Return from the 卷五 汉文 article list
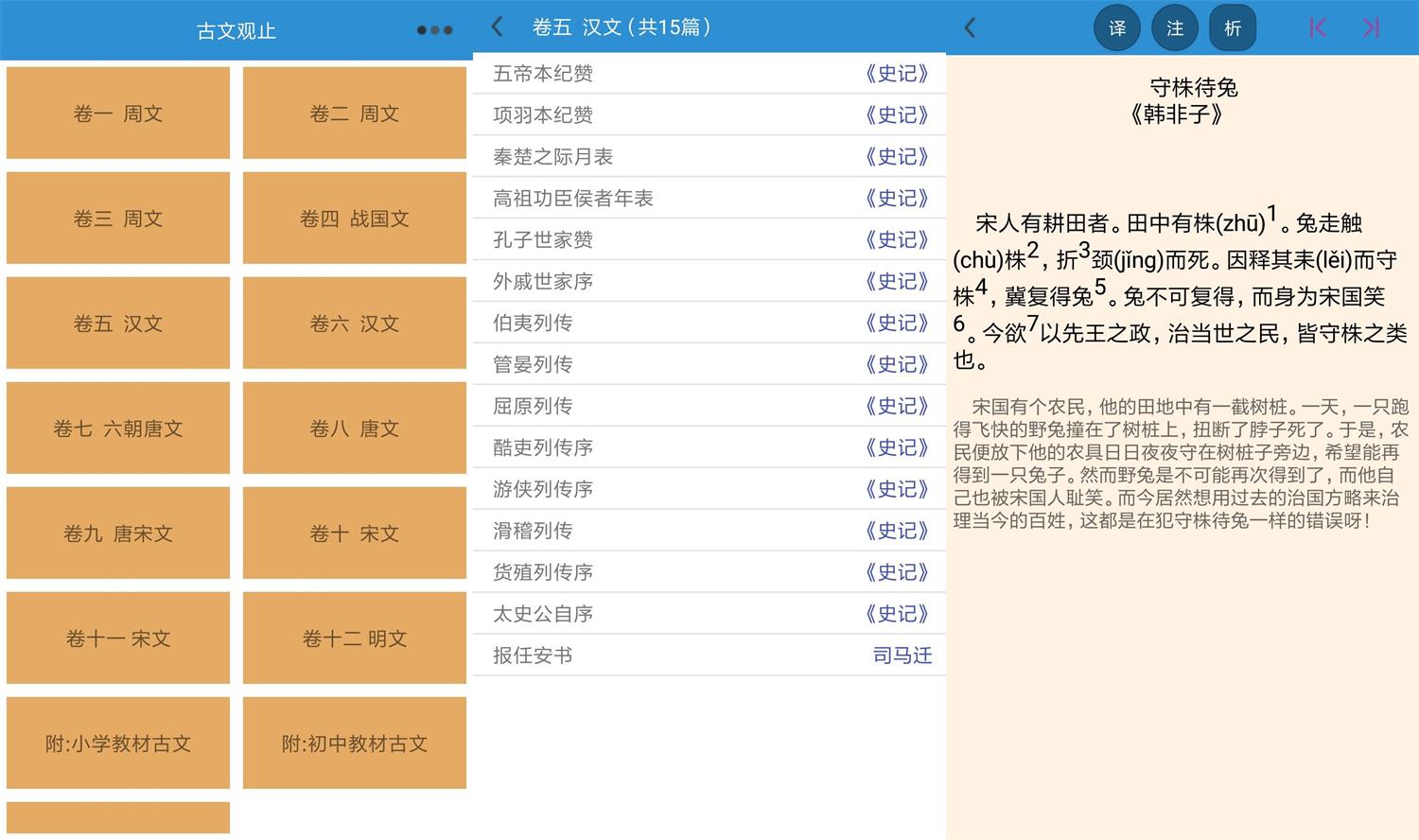The image size is (1419, 840). tap(497, 26)
